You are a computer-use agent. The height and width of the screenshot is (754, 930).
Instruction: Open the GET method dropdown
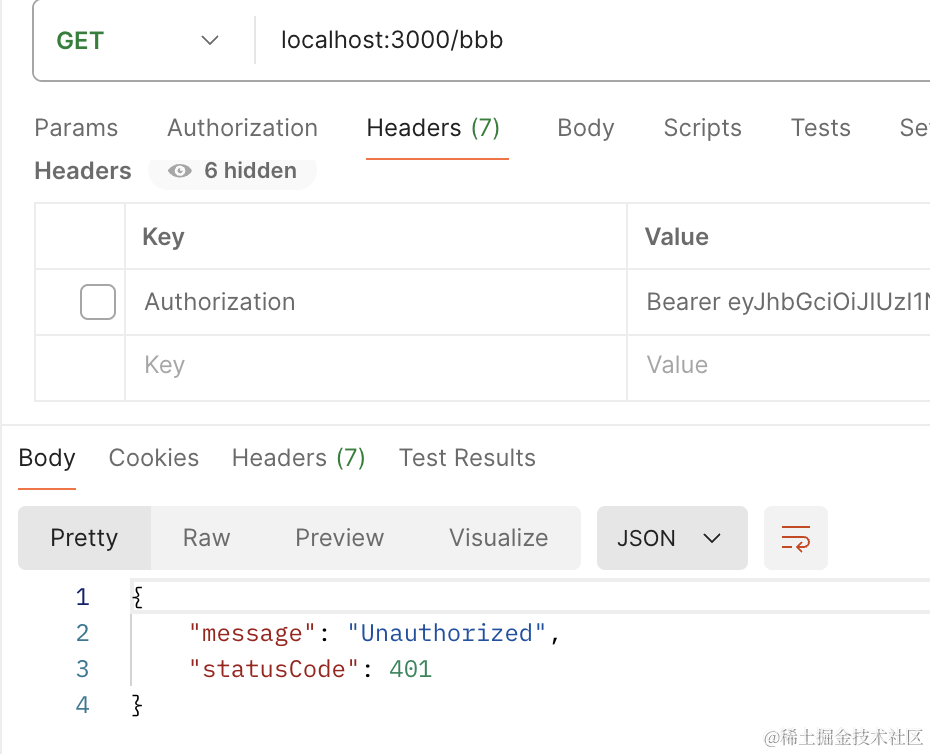[137, 41]
